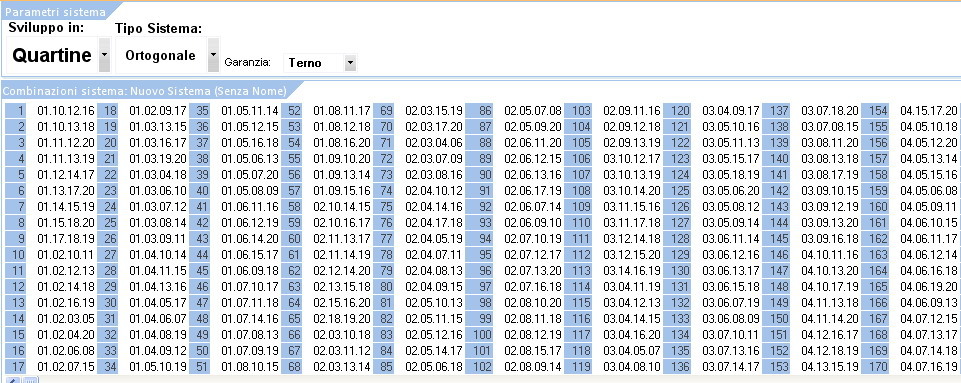Image resolution: width=961 pixels, height=383 pixels.
Task: Click combination 02.03.07.09
Action: click(434, 159)
